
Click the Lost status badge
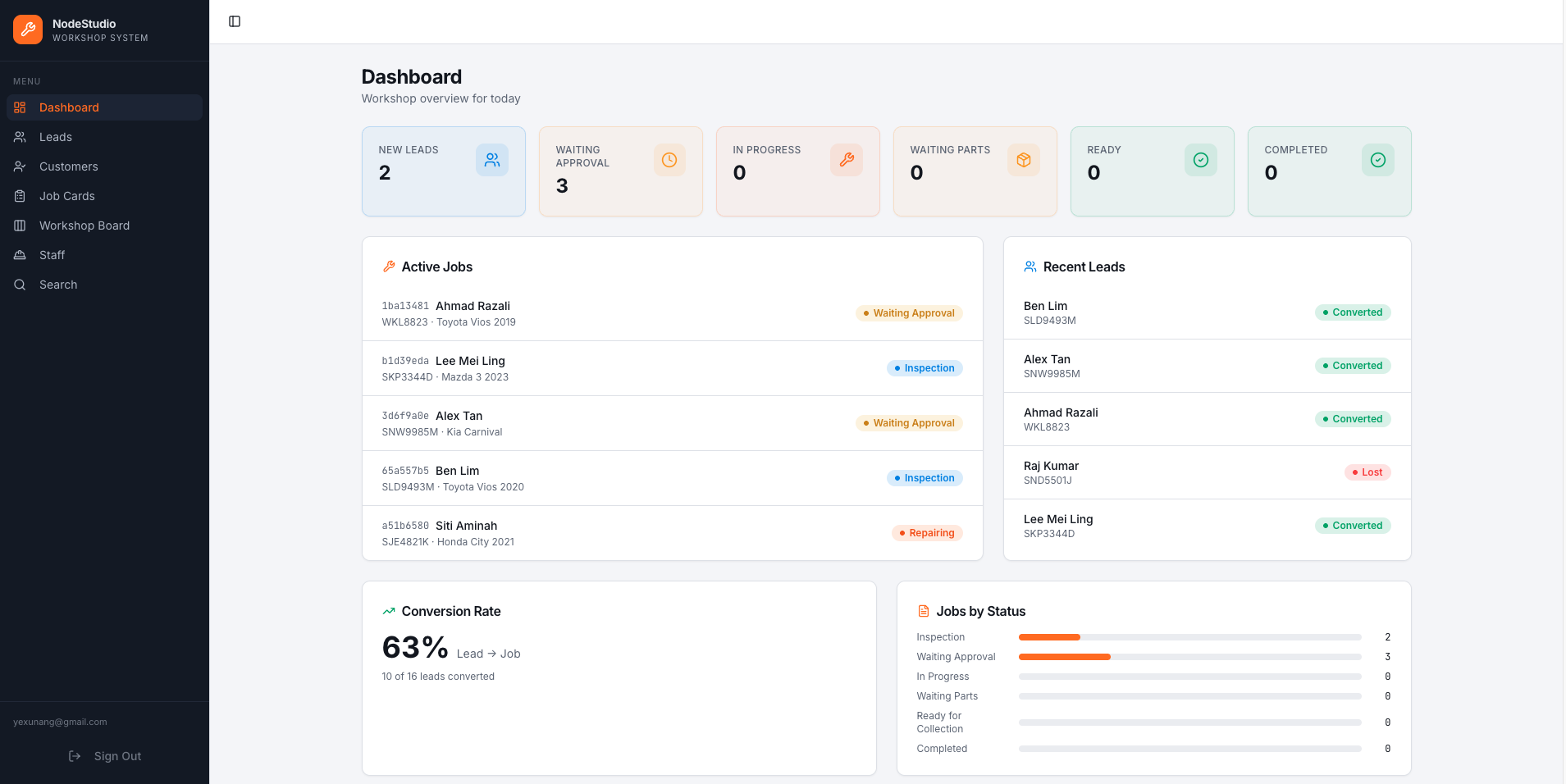pos(1367,472)
